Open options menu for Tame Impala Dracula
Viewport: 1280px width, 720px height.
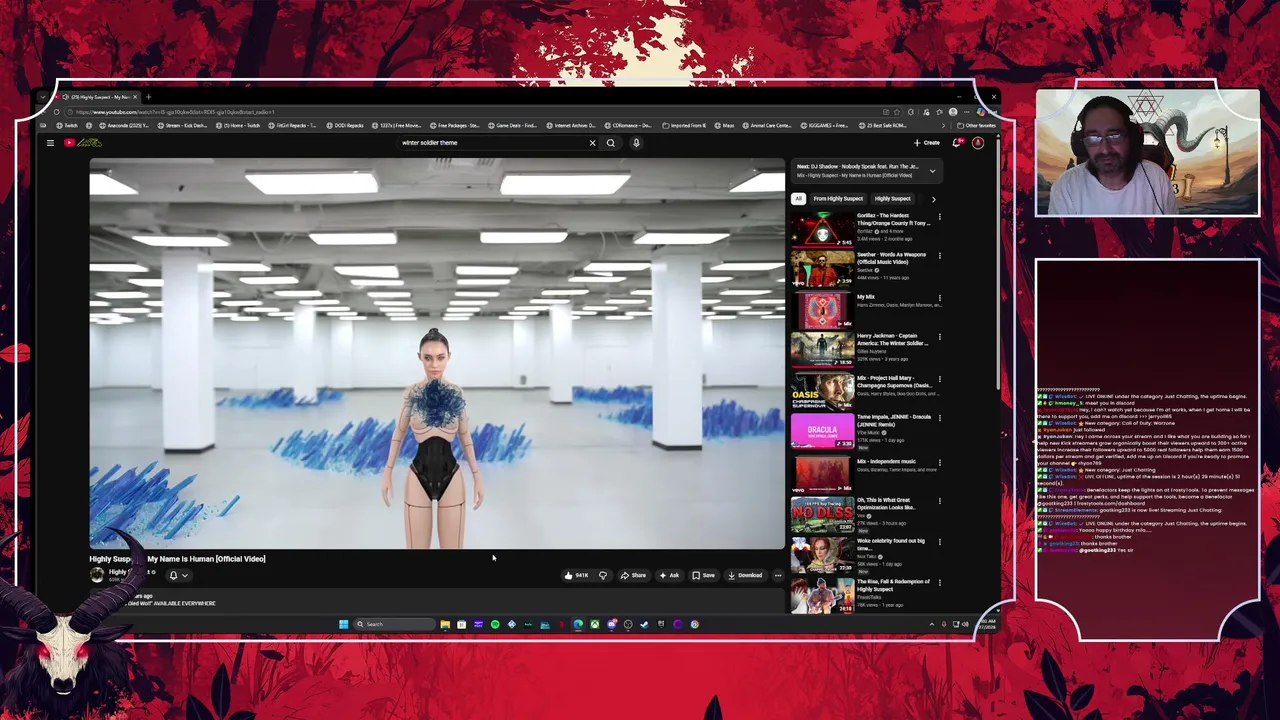pyautogui.click(x=940, y=418)
